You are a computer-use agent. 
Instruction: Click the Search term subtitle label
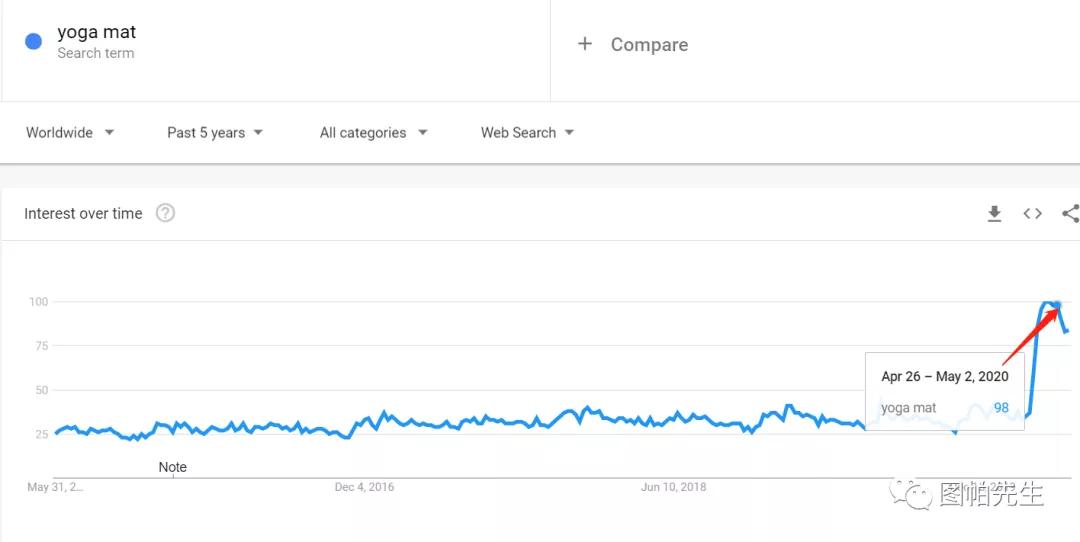tap(95, 53)
